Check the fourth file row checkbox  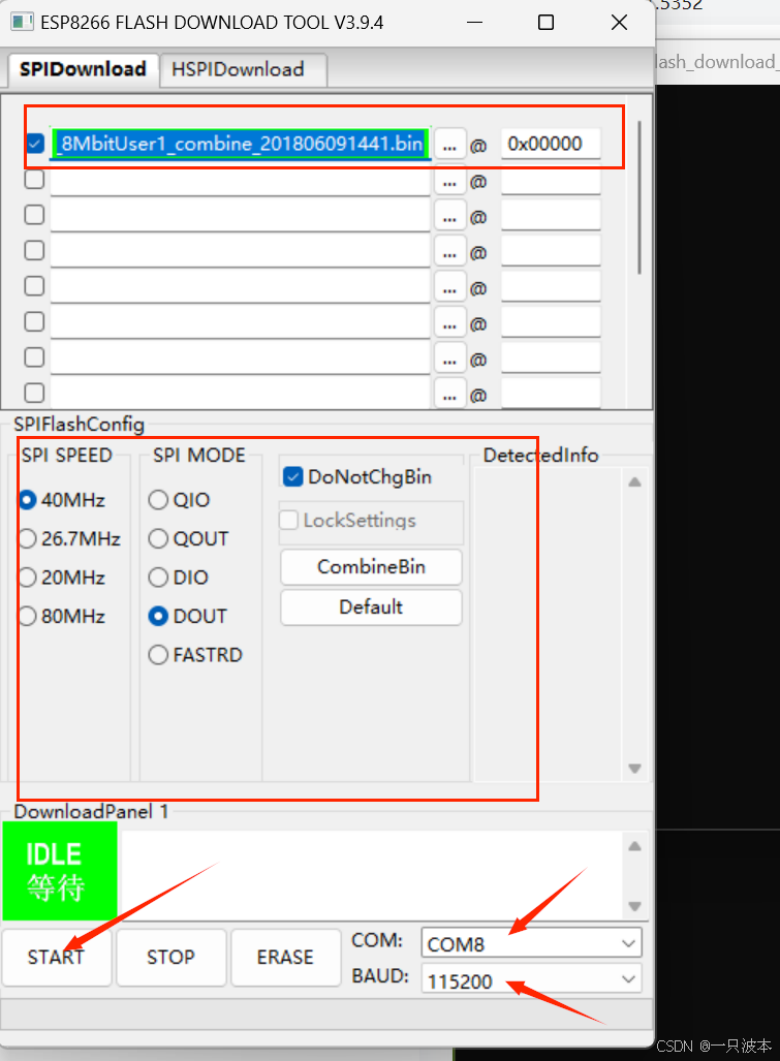[x=35, y=250]
